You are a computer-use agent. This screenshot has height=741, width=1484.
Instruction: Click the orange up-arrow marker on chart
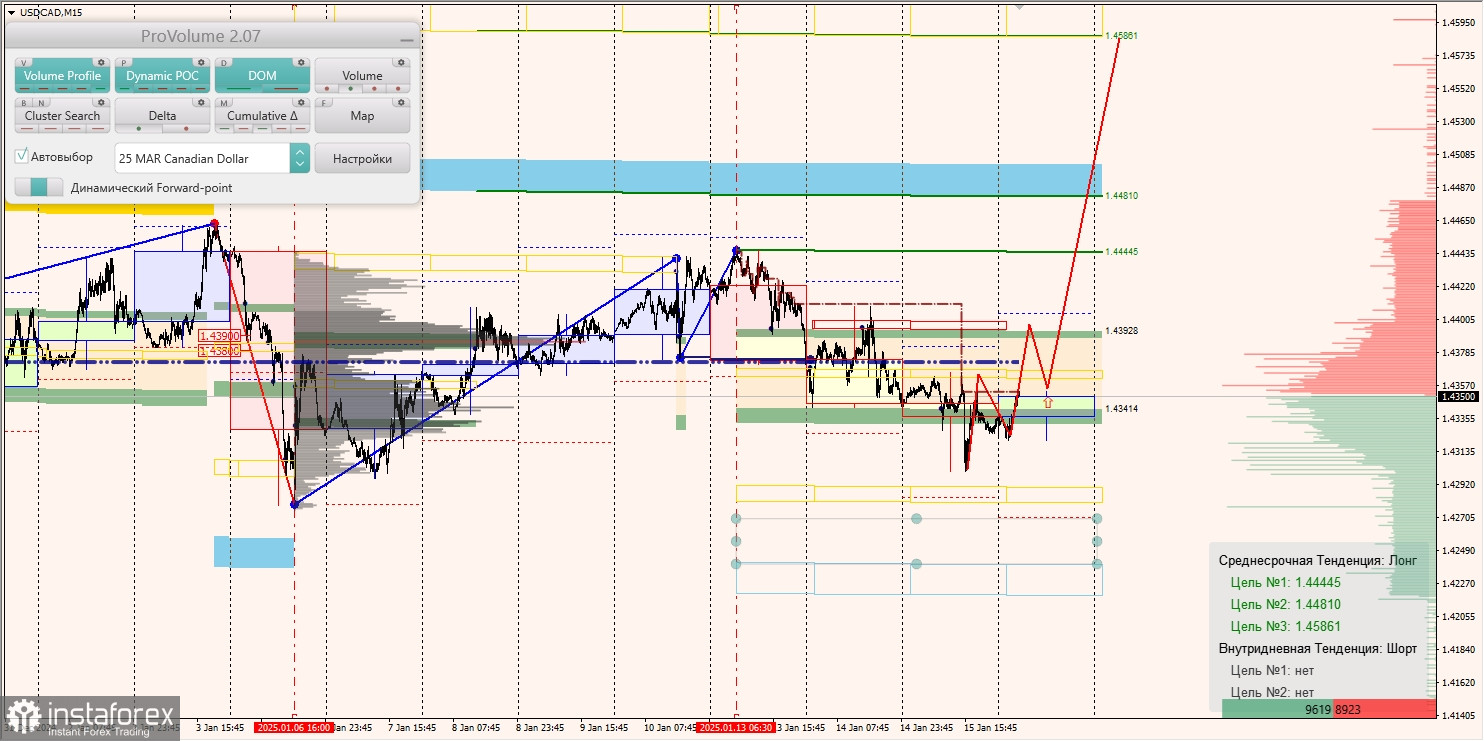point(1047,402)
